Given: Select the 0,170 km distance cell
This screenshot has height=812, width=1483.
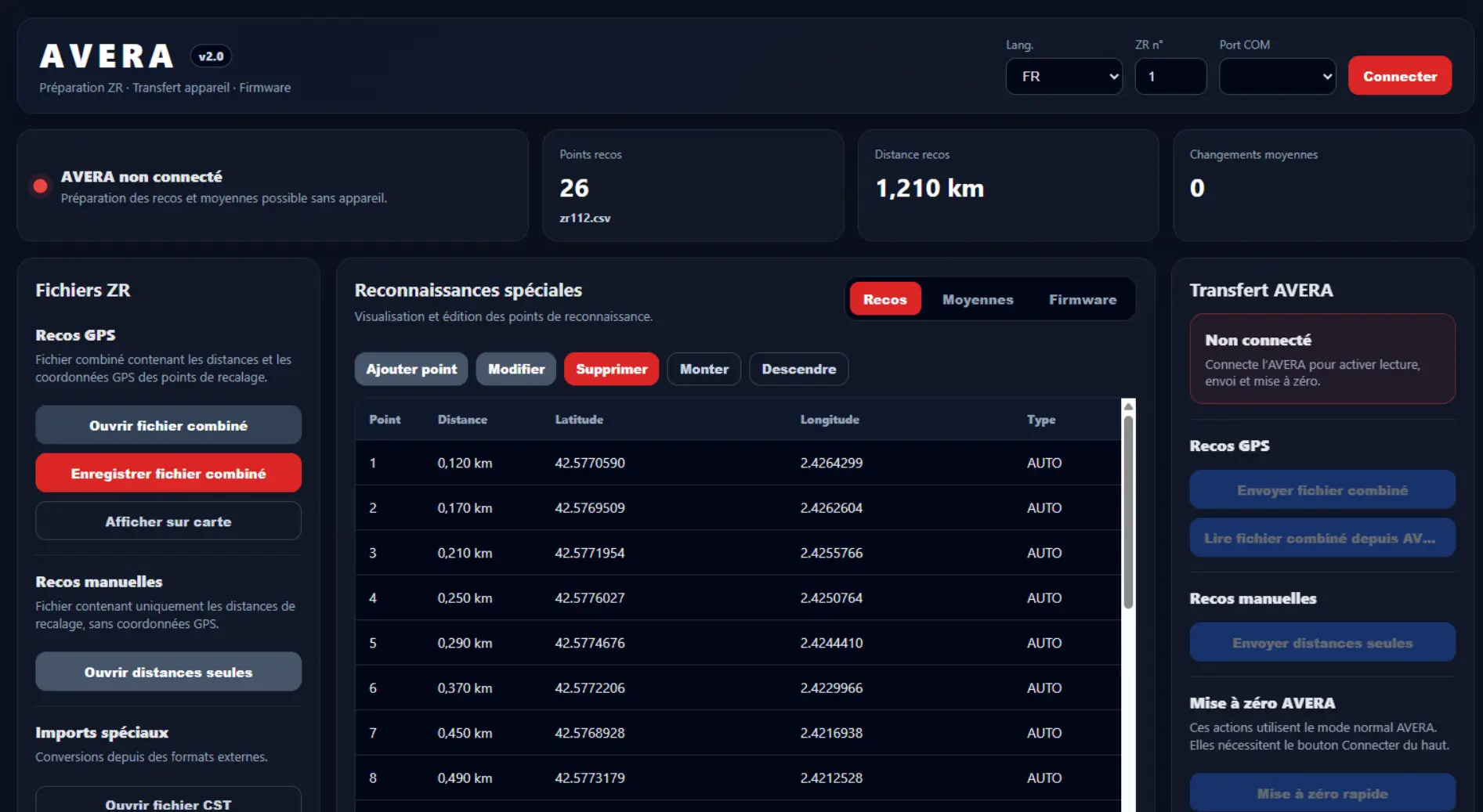Looking at the screenshot, I should 465,508.
